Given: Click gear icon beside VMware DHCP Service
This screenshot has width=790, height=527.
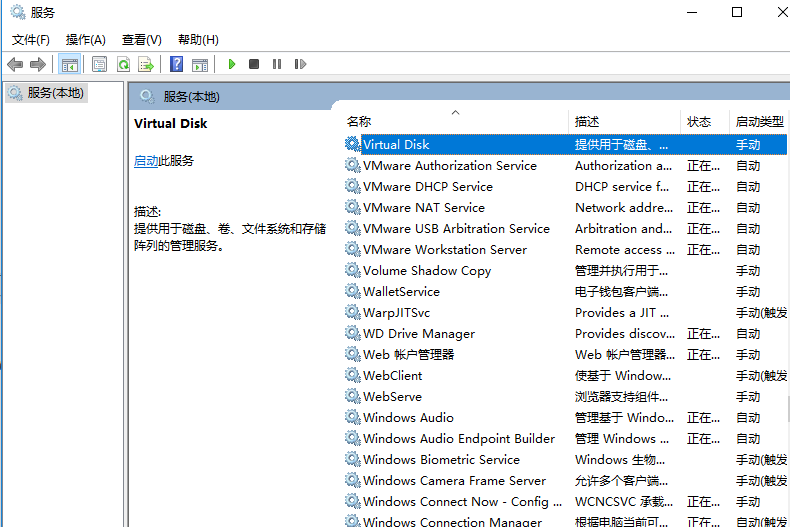Looking at the screenshot, I should pos(352,186).
